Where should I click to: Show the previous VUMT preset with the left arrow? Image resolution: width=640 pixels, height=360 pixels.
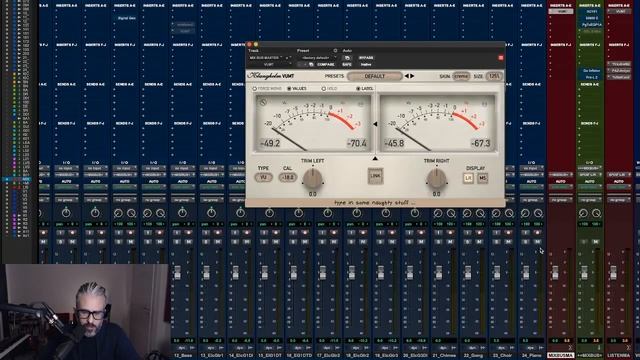[406, 76]
